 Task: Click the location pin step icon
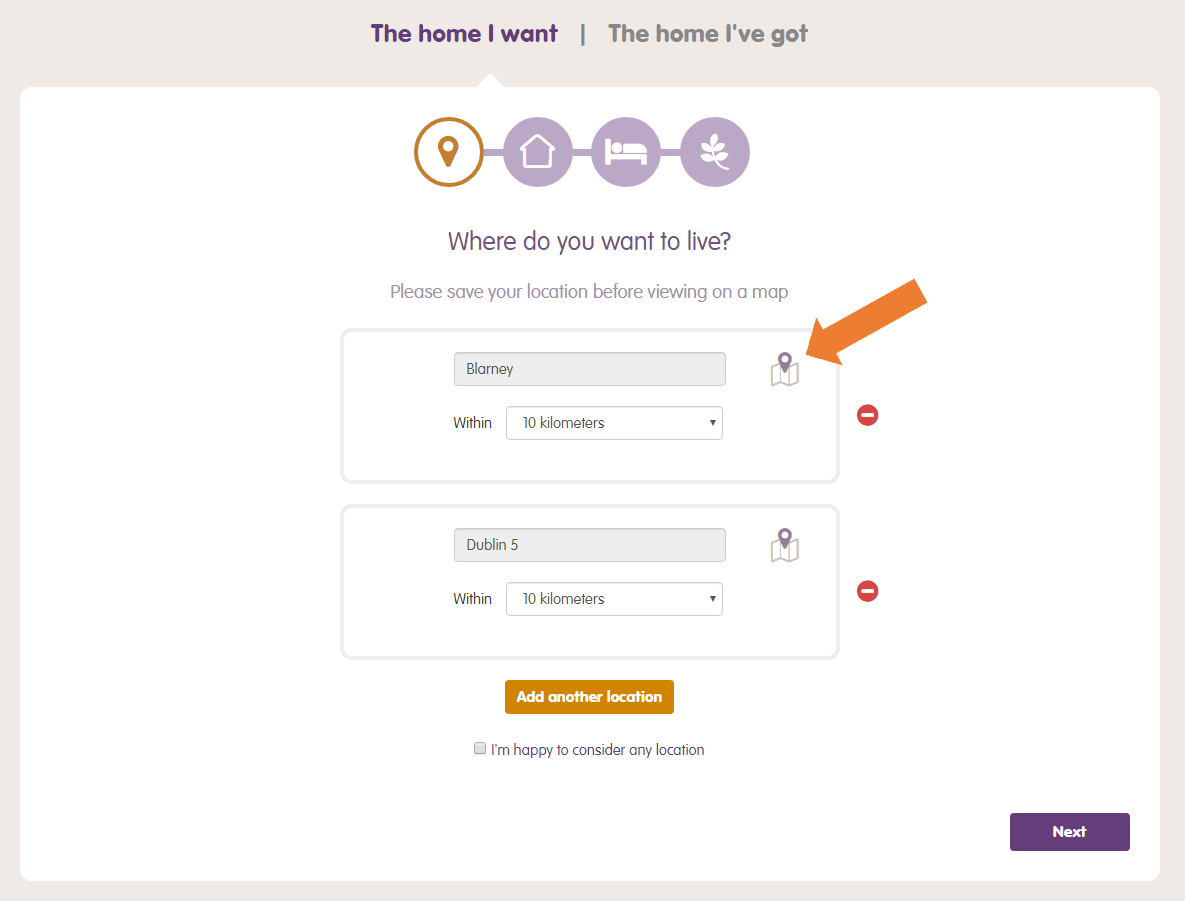[x=449, y=152]
